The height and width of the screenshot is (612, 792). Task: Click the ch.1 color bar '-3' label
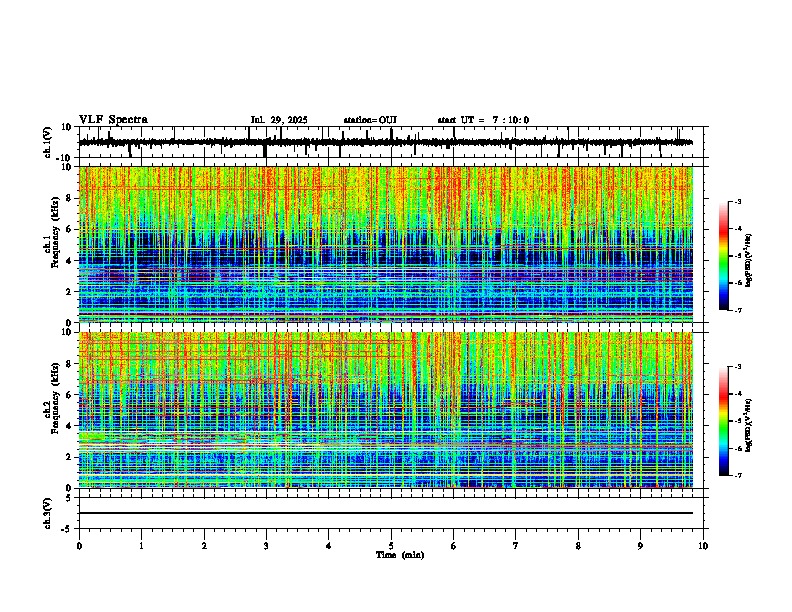737,201
